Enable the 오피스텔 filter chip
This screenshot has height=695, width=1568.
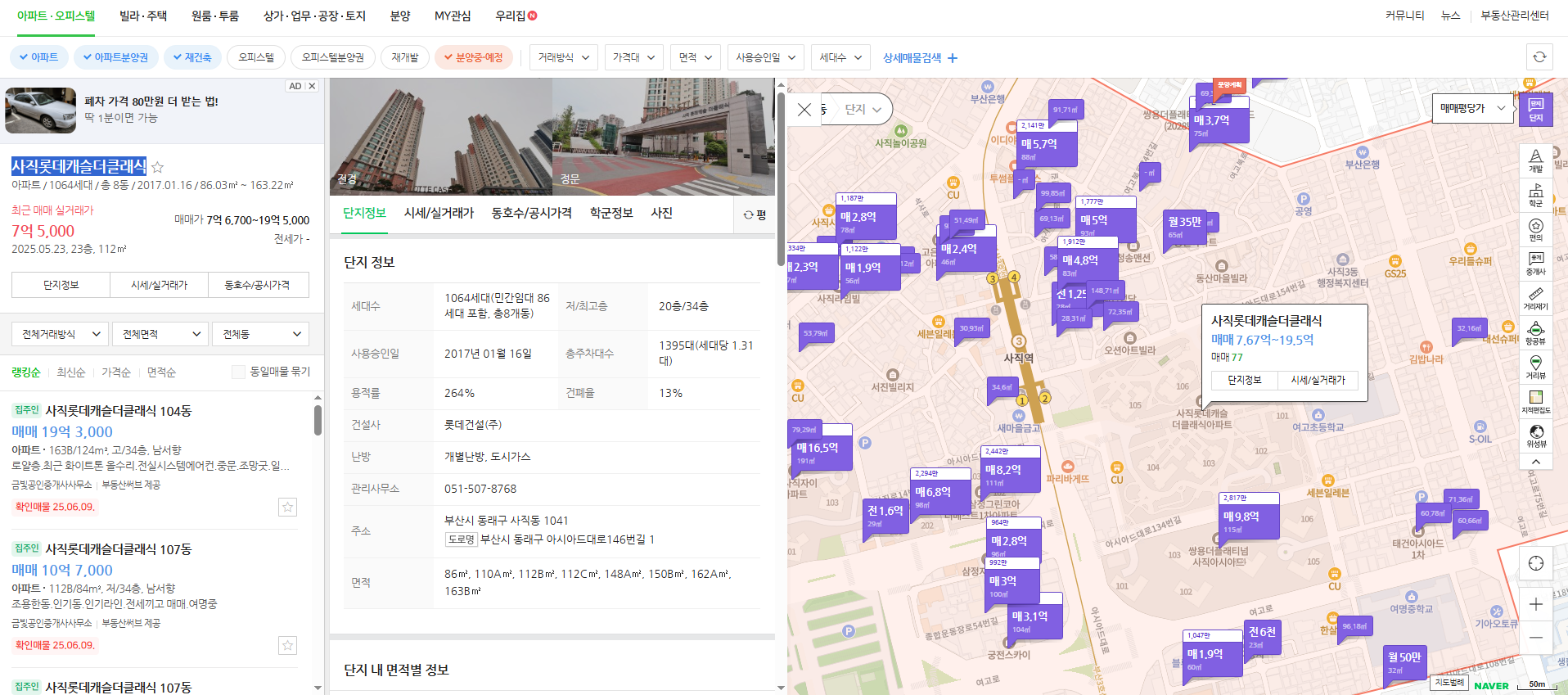tap(256, 57)
